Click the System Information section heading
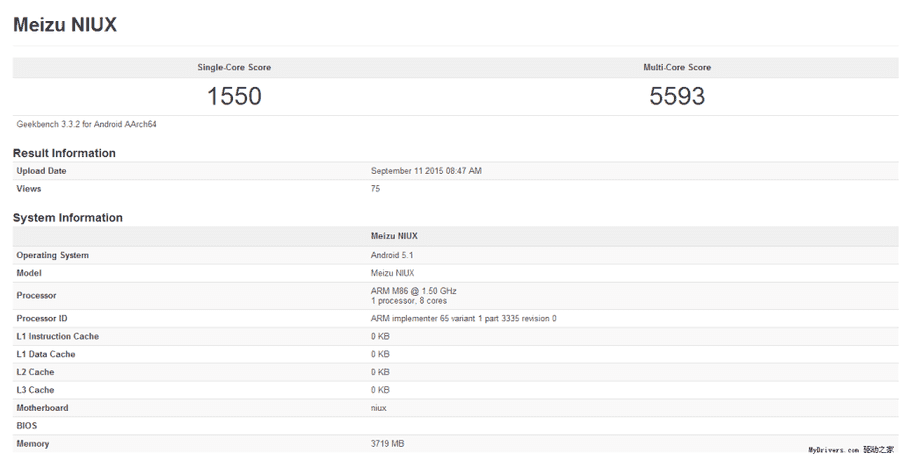Image resolution: width=900 pixels, height=460 pixels. coord(68,218)
